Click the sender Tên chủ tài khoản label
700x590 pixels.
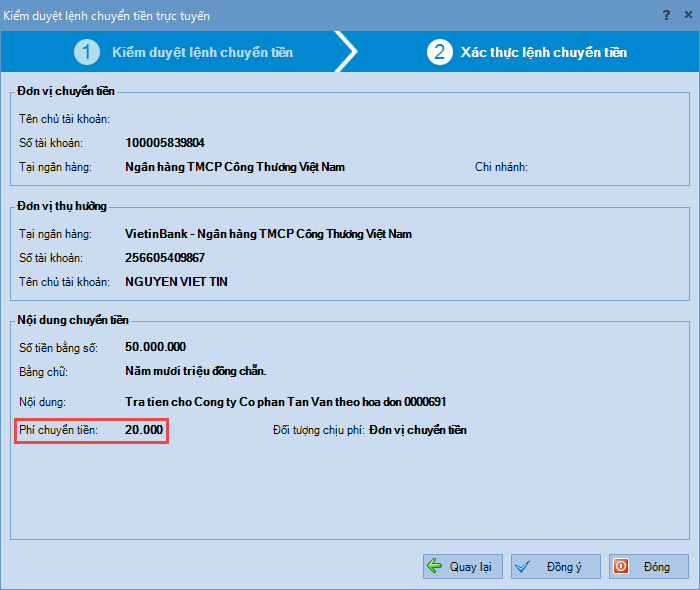pos(64,119)
